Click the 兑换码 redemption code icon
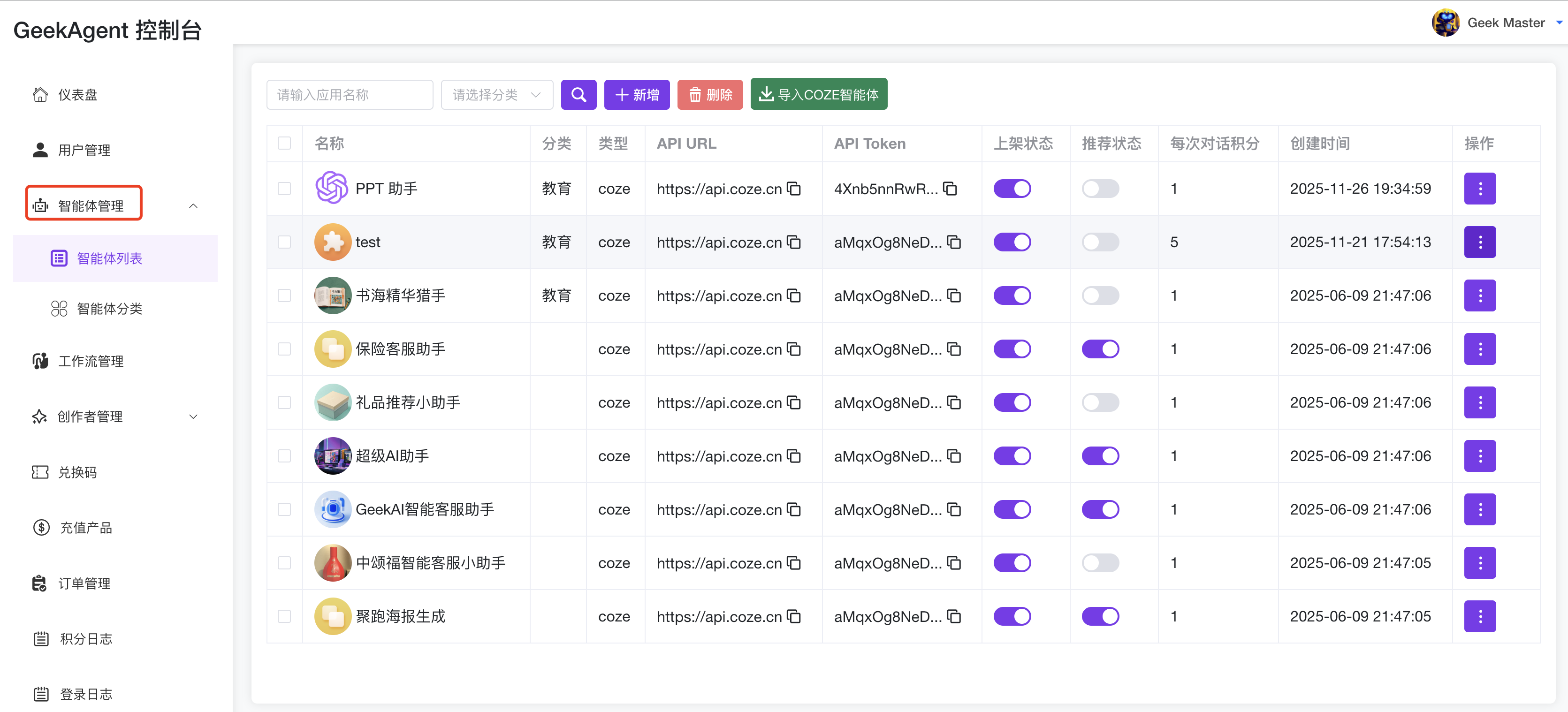Image resolution: width=1568 pixels, height=712 pixels. tap(40, 472)
